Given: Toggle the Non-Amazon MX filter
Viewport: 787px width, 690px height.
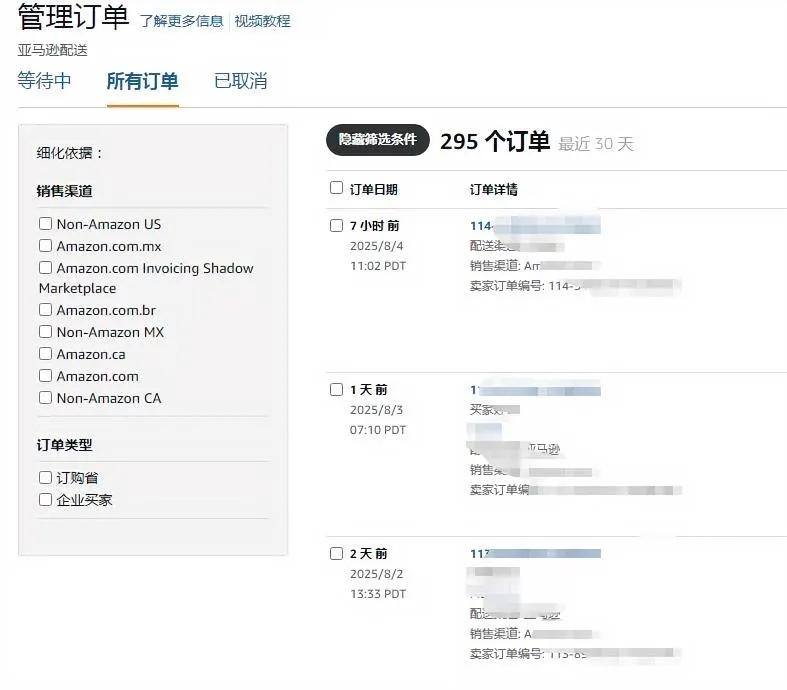Looking at the screenshot, I should 45,332.
